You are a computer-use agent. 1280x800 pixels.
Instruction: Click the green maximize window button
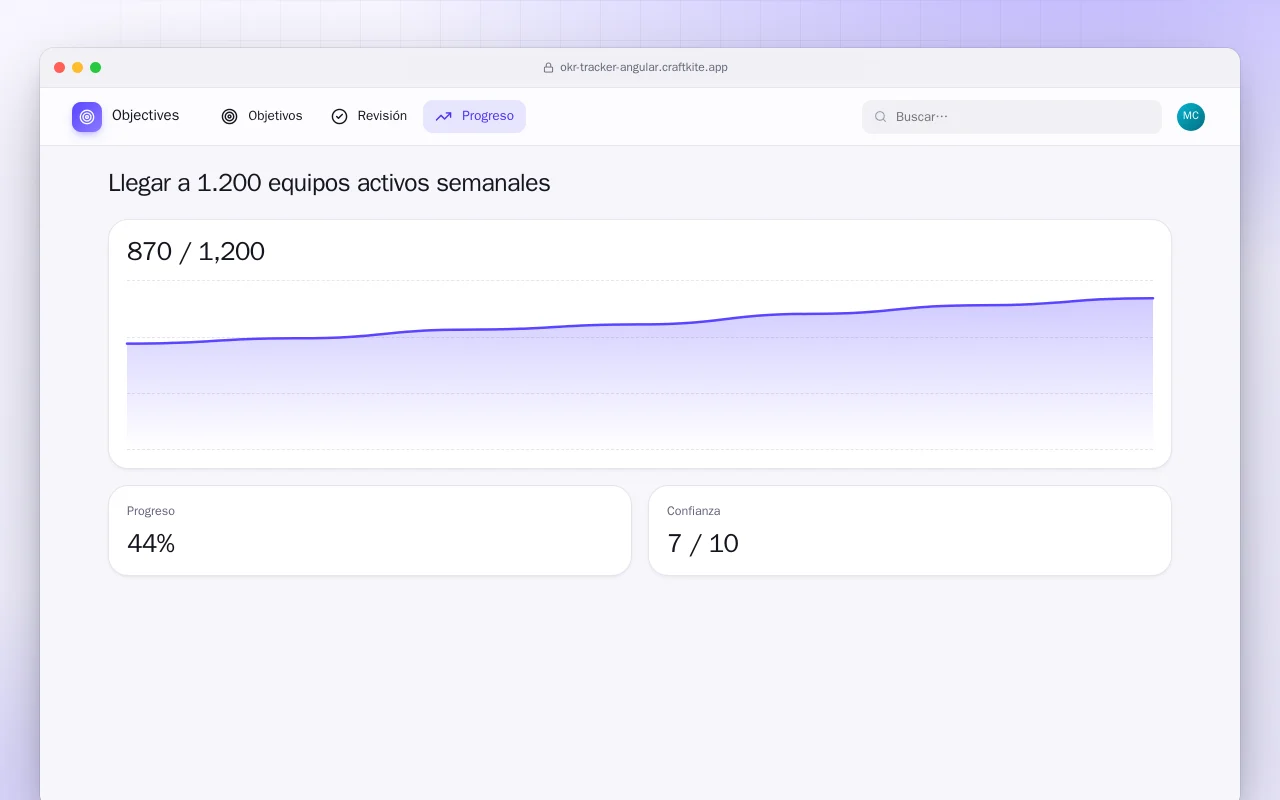point(96,68)
